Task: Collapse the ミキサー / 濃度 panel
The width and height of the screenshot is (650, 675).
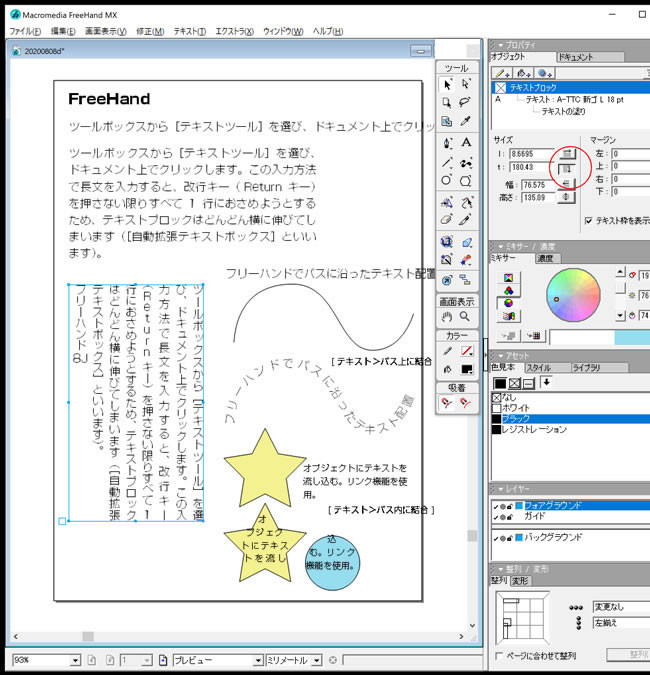Action: coord(501,247)
